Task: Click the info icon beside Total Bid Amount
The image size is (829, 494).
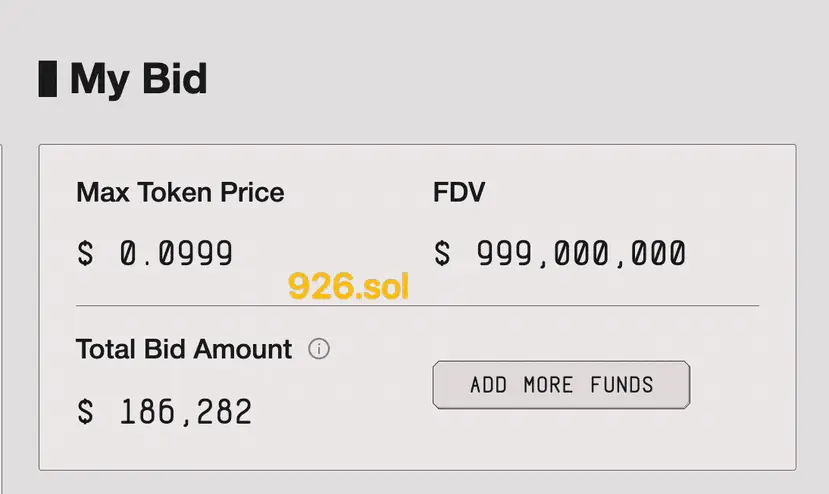Action: 319,349
